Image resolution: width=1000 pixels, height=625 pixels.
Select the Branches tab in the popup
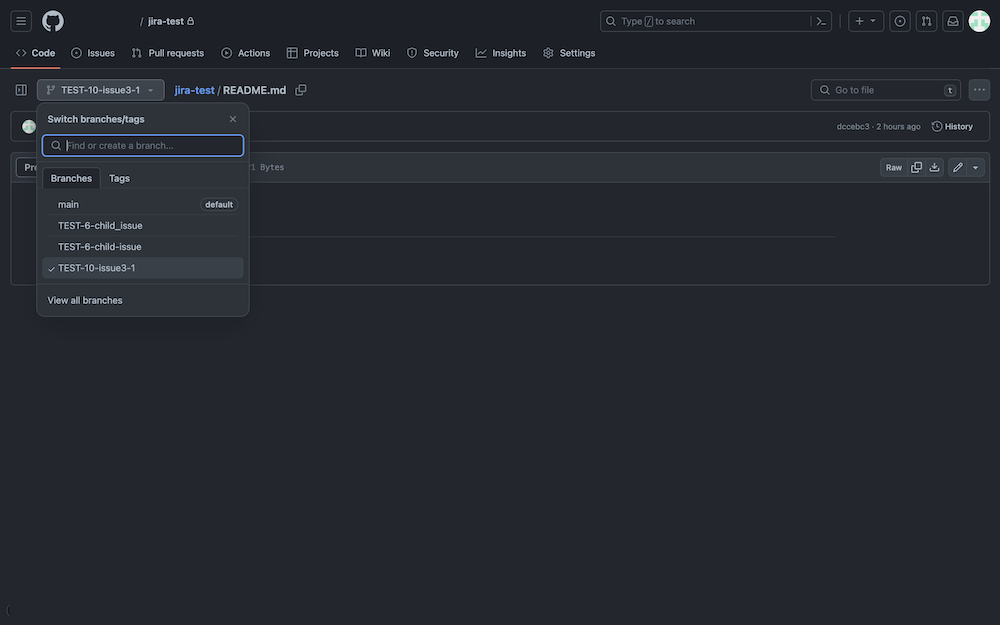click(71, 178)
